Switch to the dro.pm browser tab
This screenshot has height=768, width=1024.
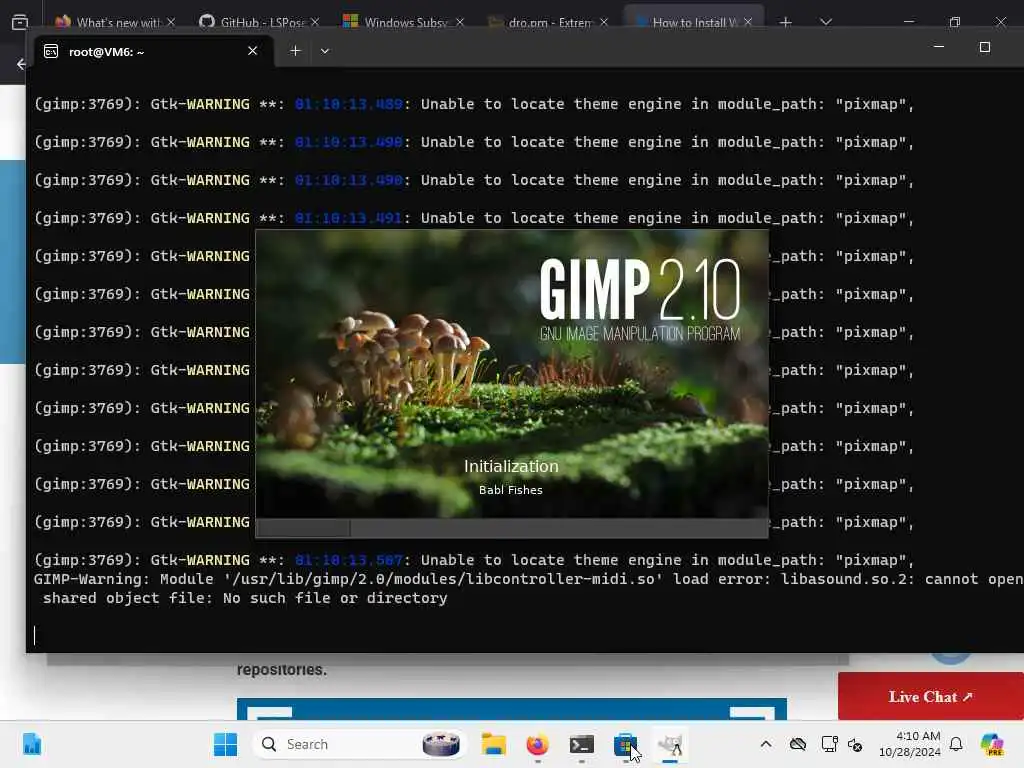pyautogui.click(x=547, y=22)
